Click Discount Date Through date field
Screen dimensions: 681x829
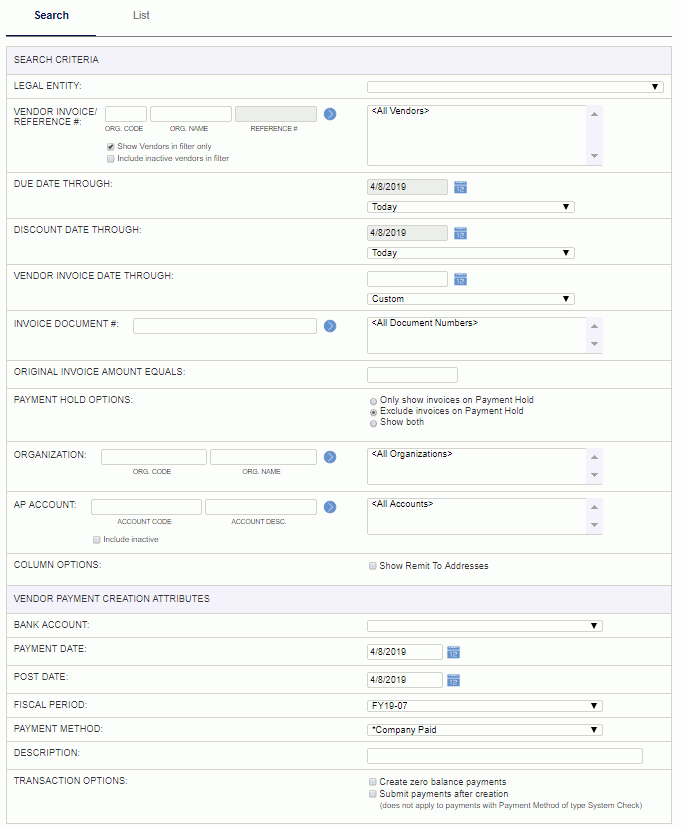click(407, 233)
